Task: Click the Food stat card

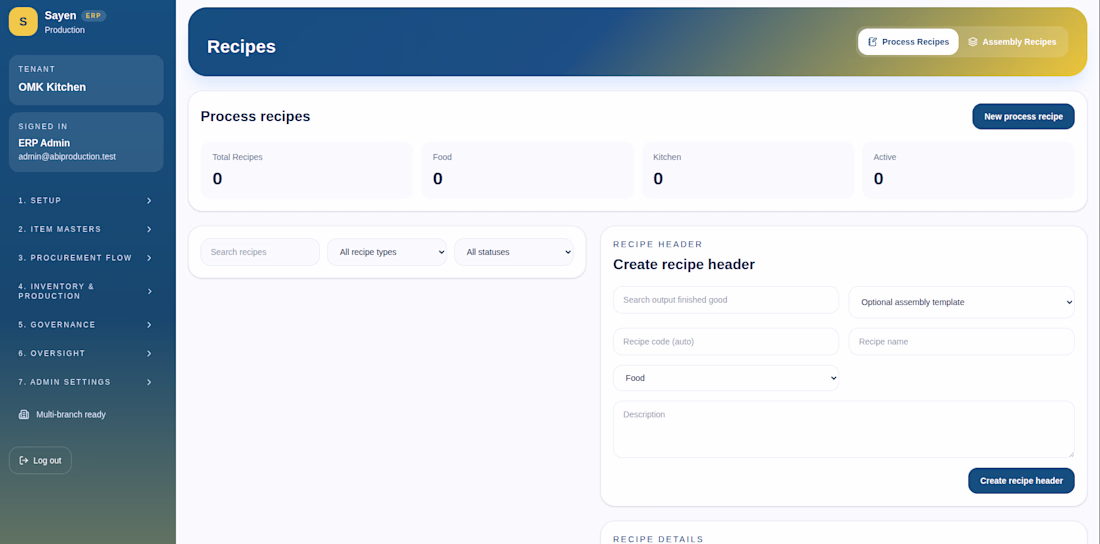Action: 528,171
